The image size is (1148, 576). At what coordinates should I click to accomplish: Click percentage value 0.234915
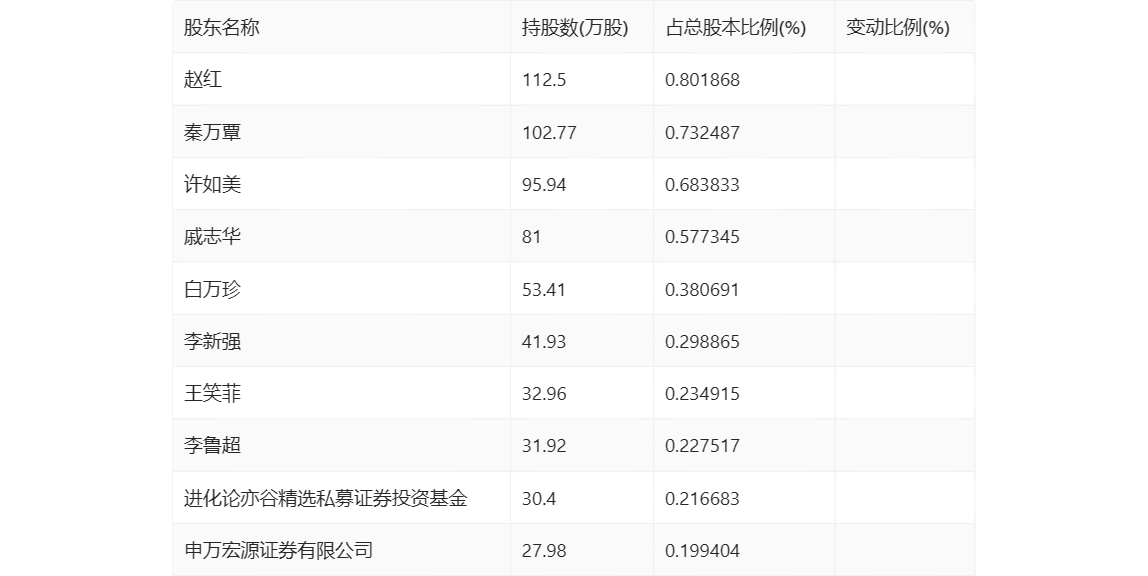pos(702,394)
